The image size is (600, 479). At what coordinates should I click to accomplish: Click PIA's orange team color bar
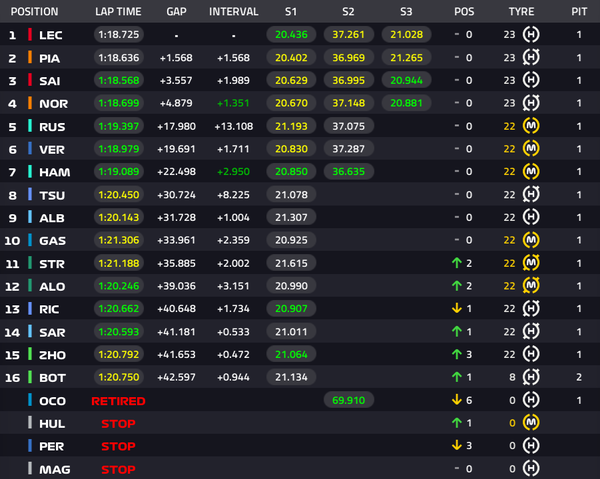coord(30,57)
